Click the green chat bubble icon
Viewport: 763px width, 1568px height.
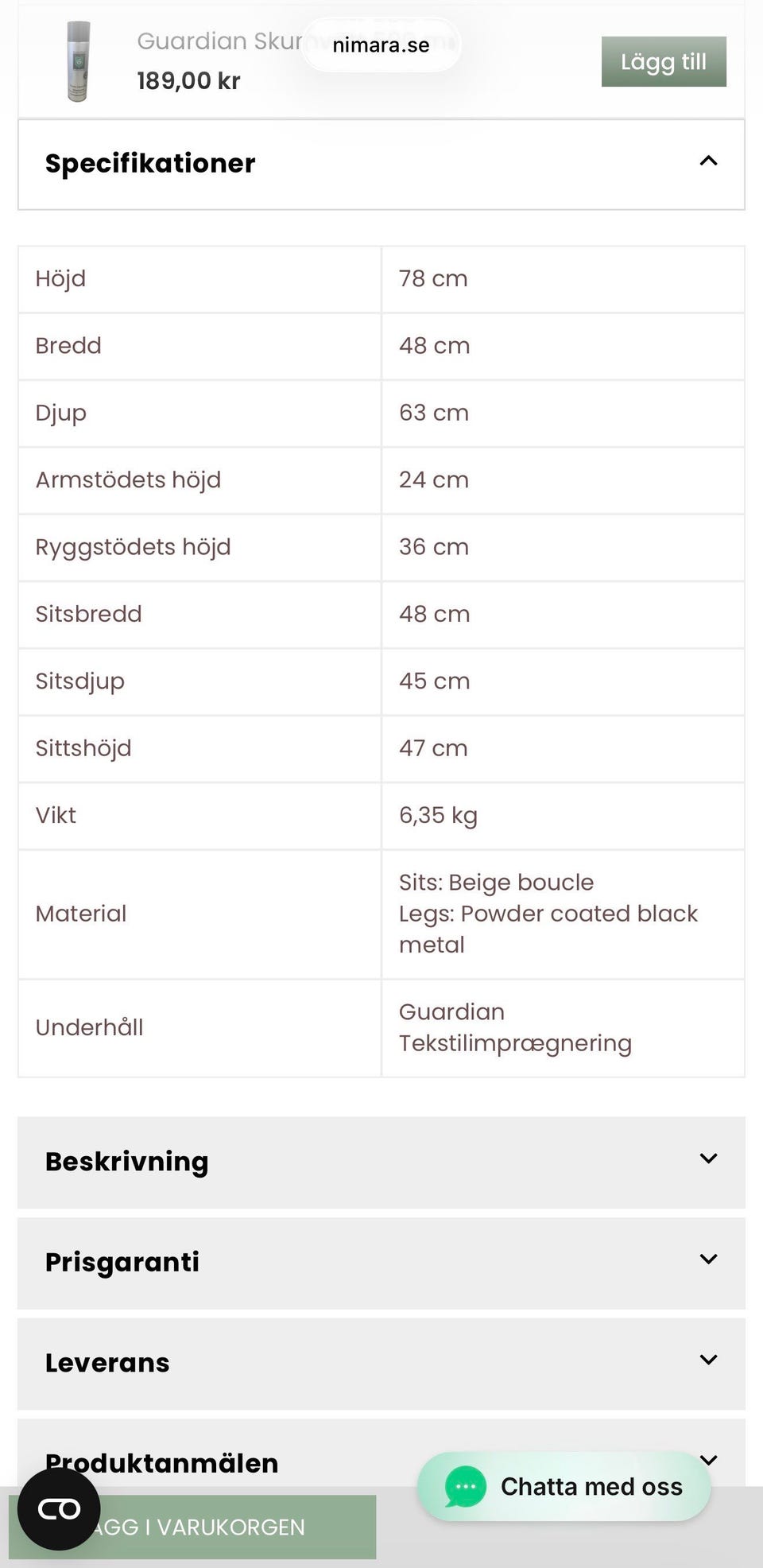click(x=465, y=1486)
